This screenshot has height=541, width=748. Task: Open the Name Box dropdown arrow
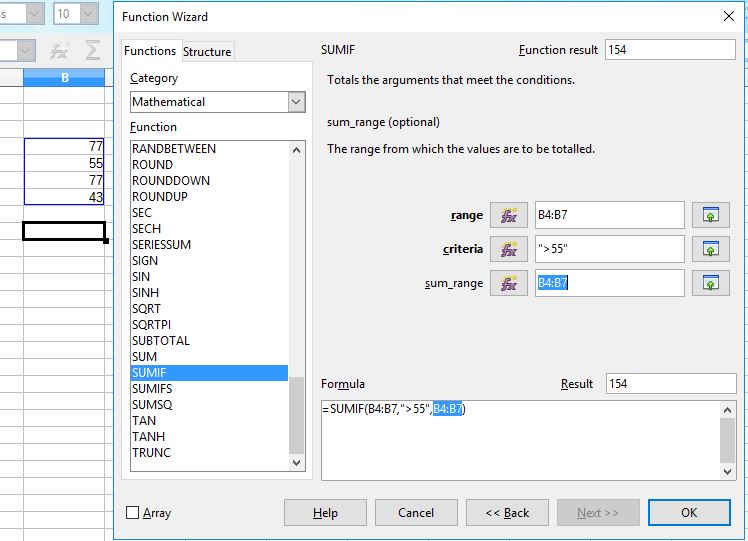26,51
